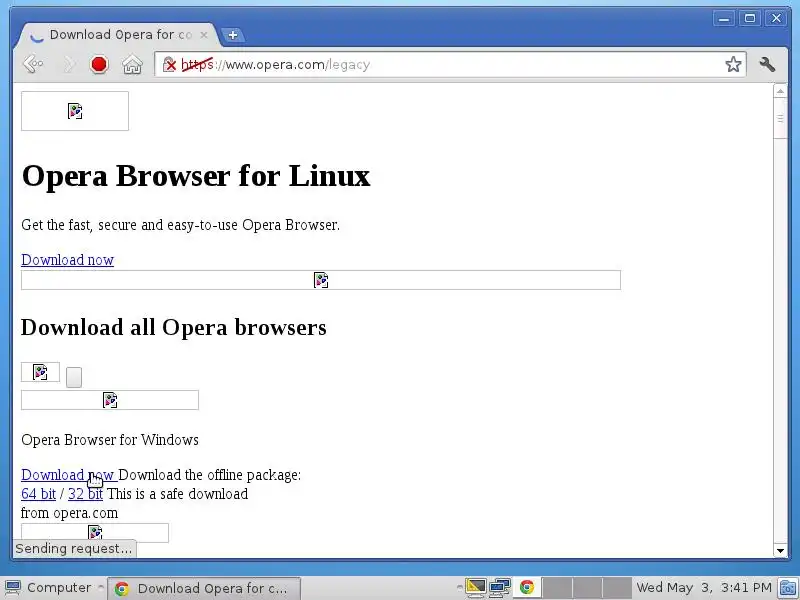Select Download Opera taskbar window button
This screenshot has height=600, width=800.
point(205,588)
